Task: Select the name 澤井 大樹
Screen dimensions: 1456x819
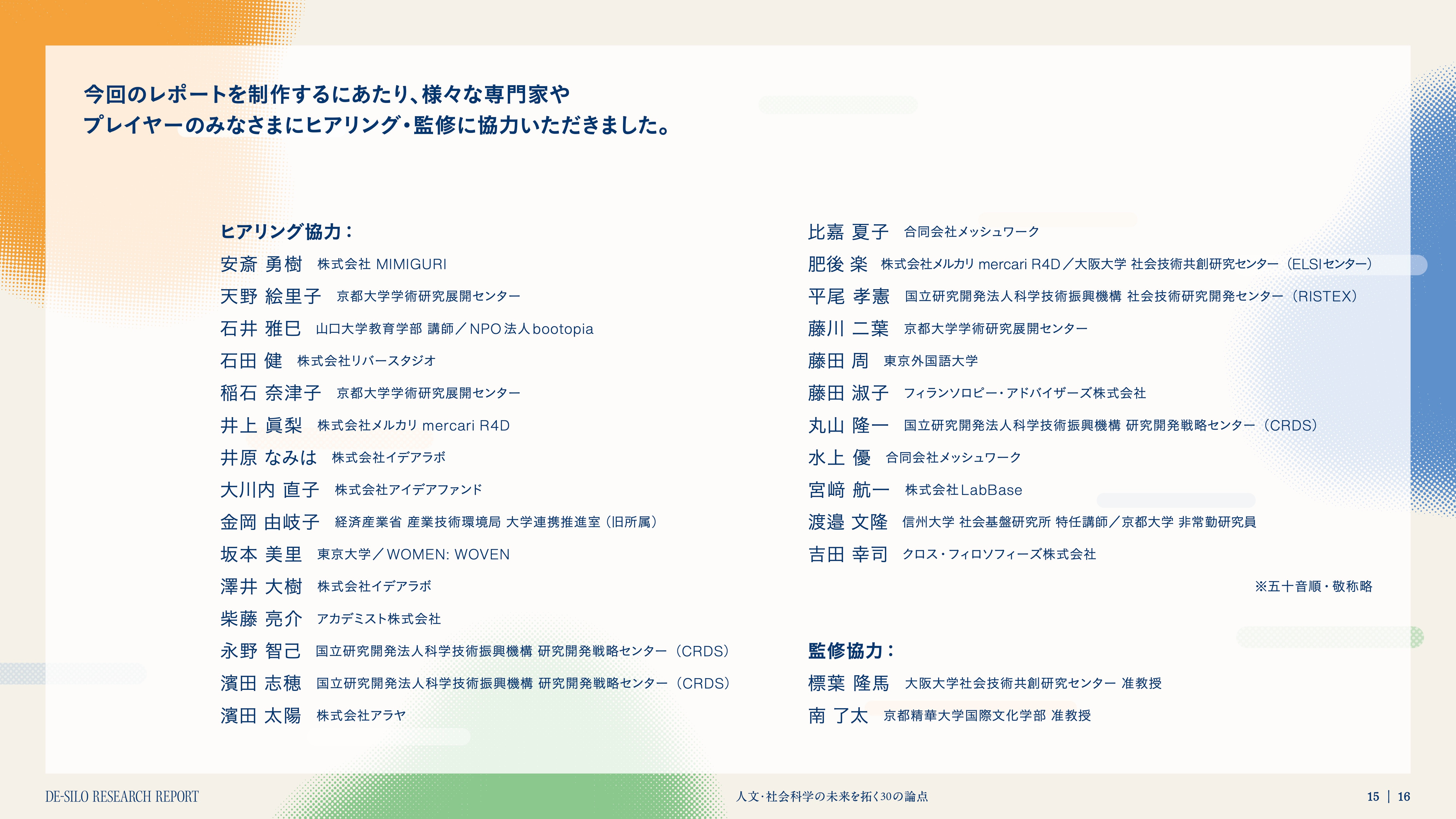Action: pos(261,586)
